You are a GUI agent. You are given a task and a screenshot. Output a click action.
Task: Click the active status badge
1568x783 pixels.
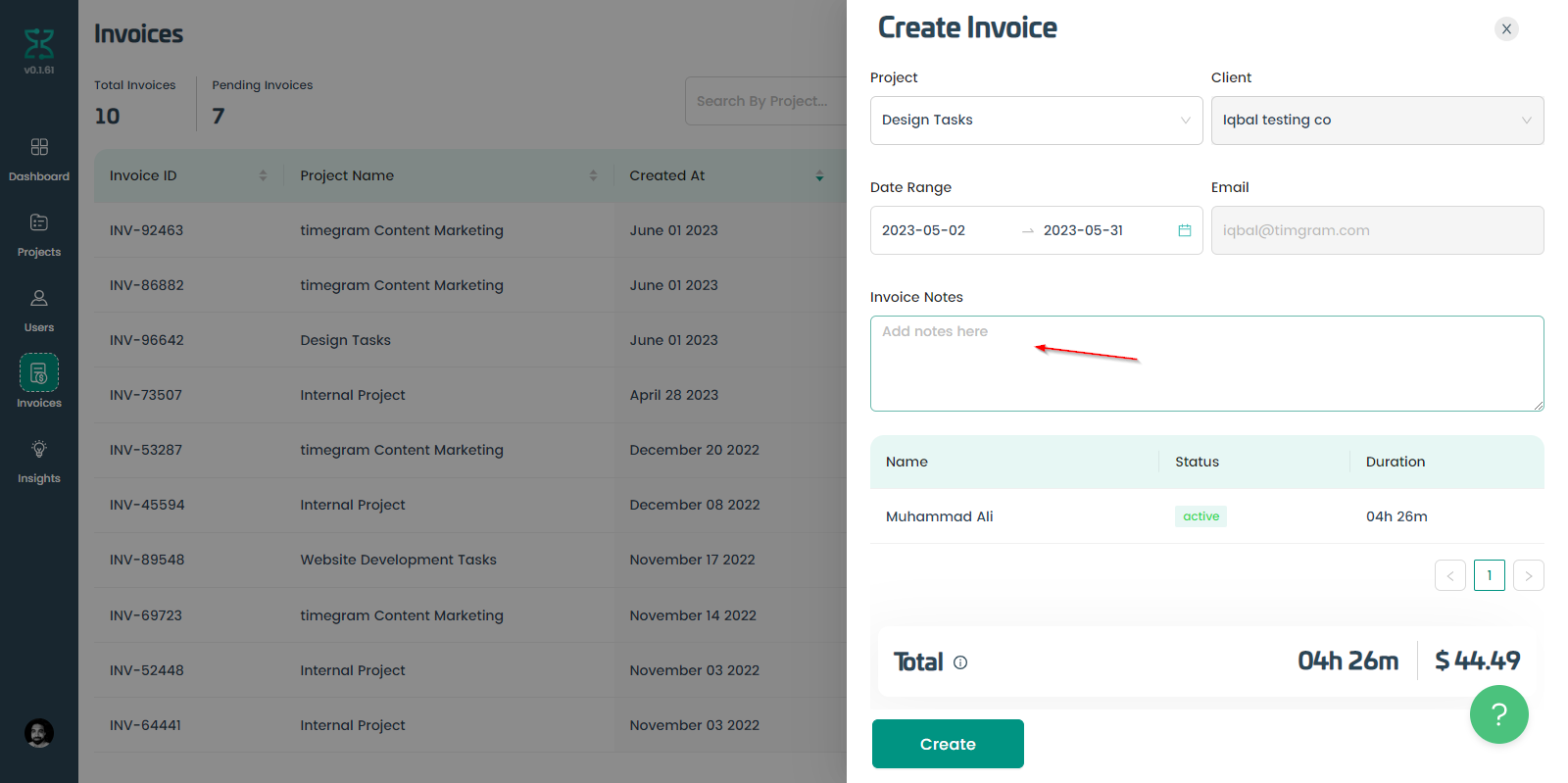click(x=1200, y=516)
